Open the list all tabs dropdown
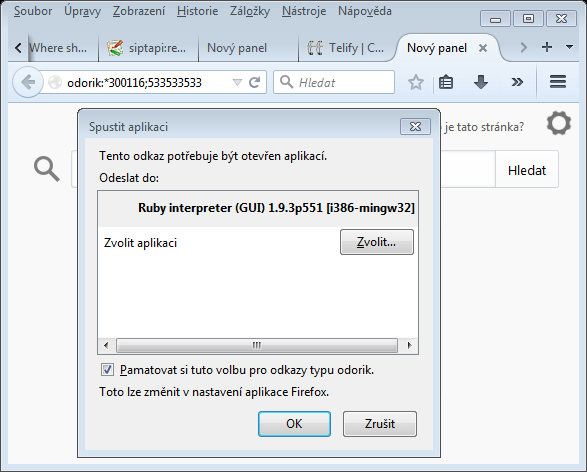The image size is (587, 472). point(569,47)
